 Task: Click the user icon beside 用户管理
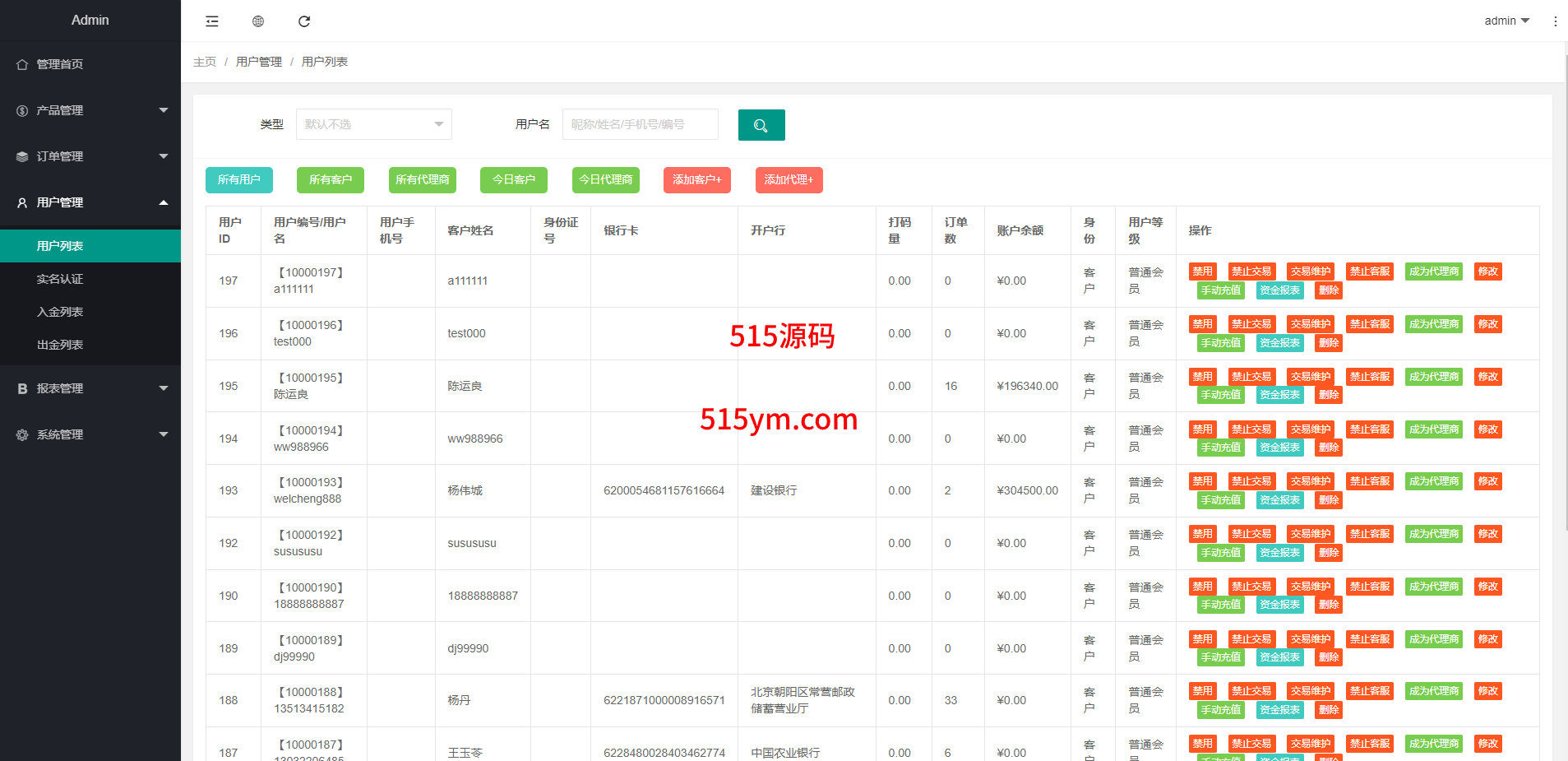22,202
